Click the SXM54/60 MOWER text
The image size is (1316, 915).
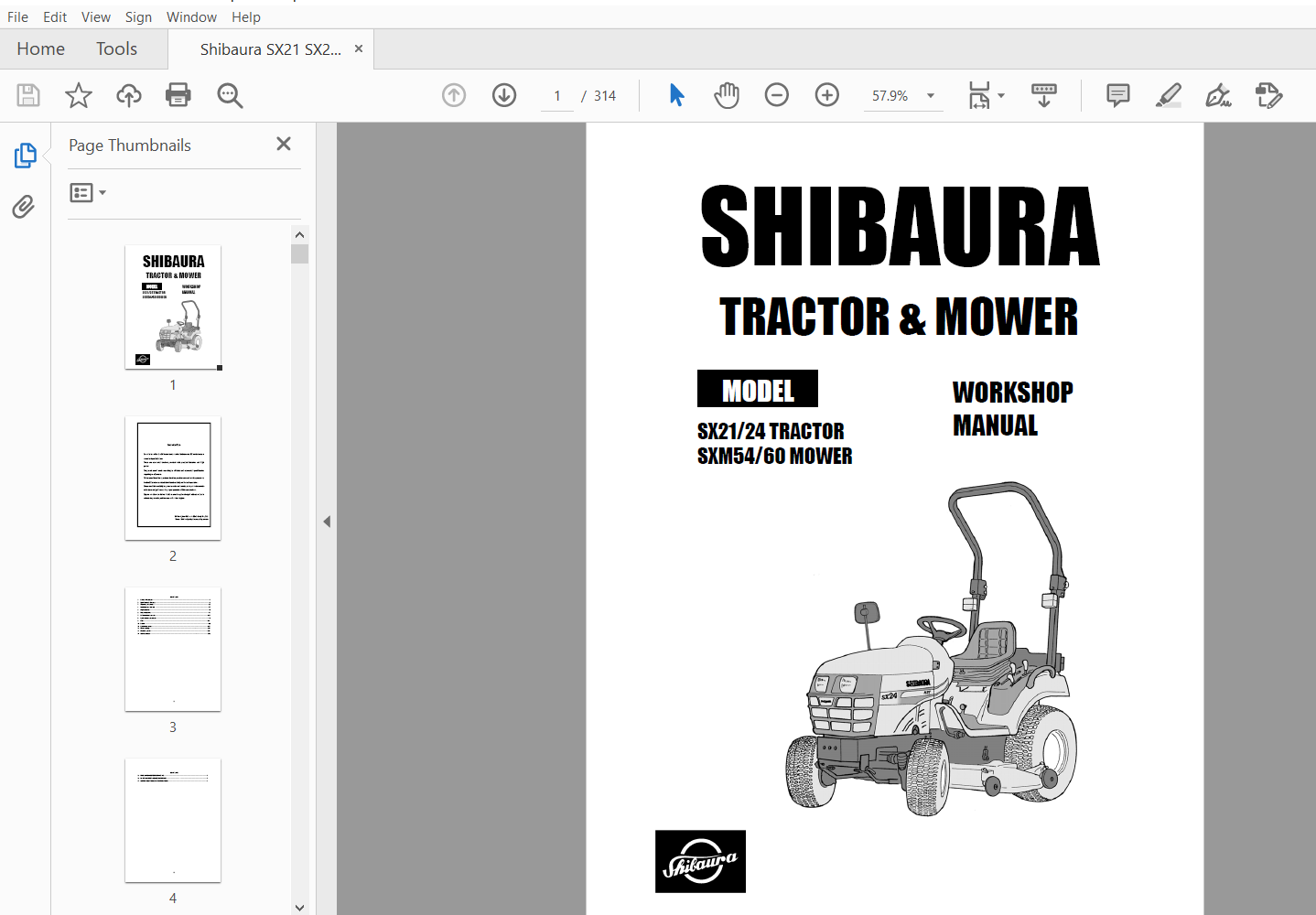tap(774, 456)
